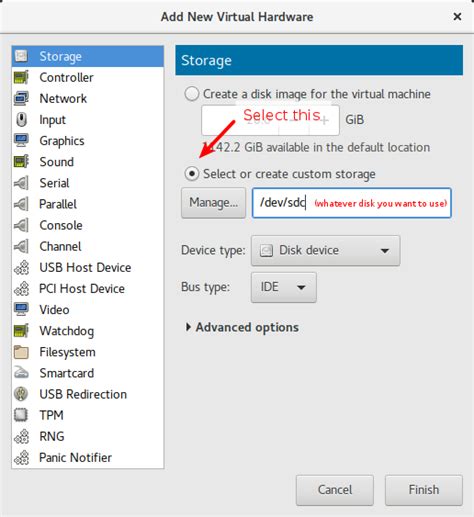Viewport: 474px width, 517px height.
Task: Open the Bus type IDE dropdown
Action: coord(284,287)
